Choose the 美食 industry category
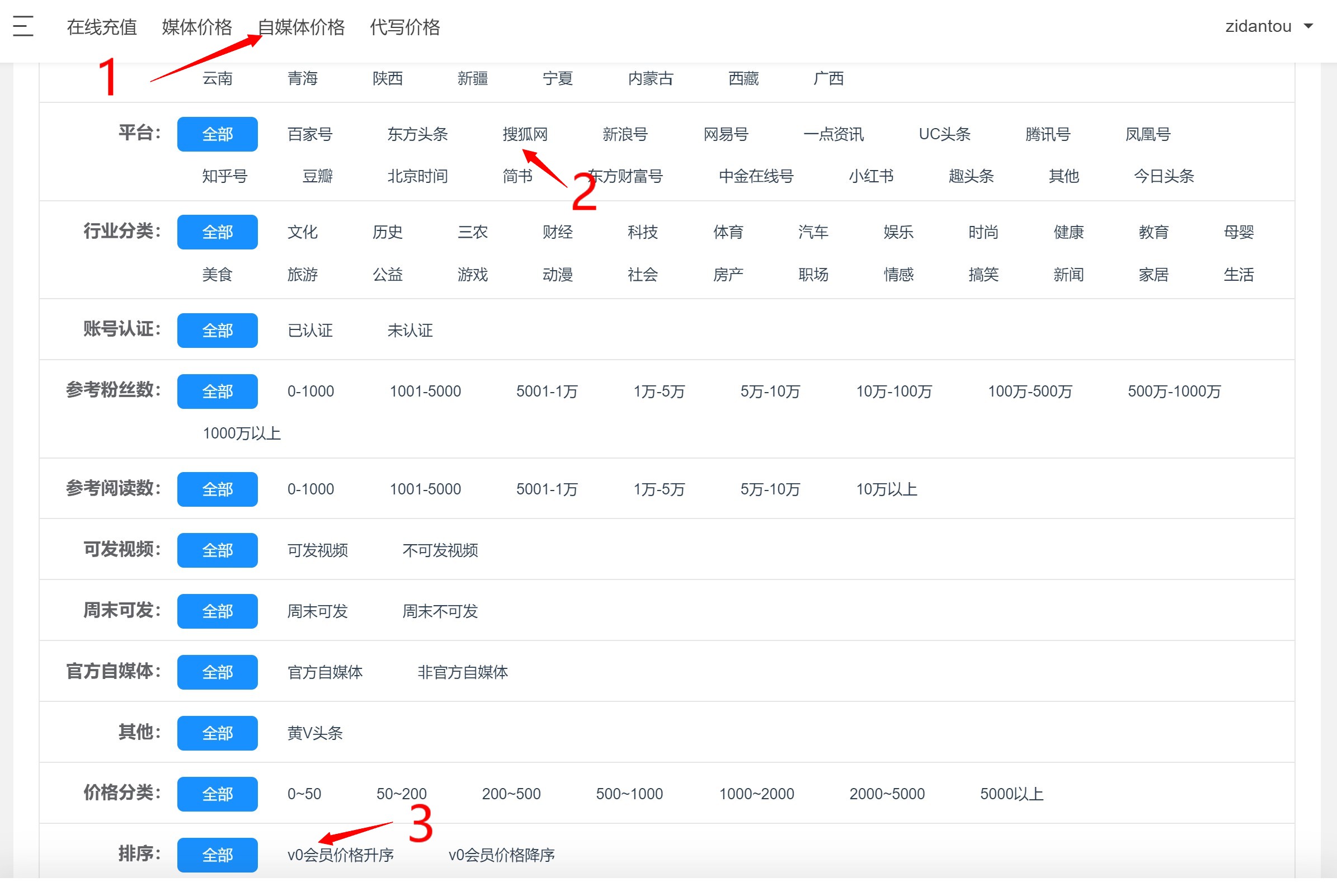 (x=217, y=275)
